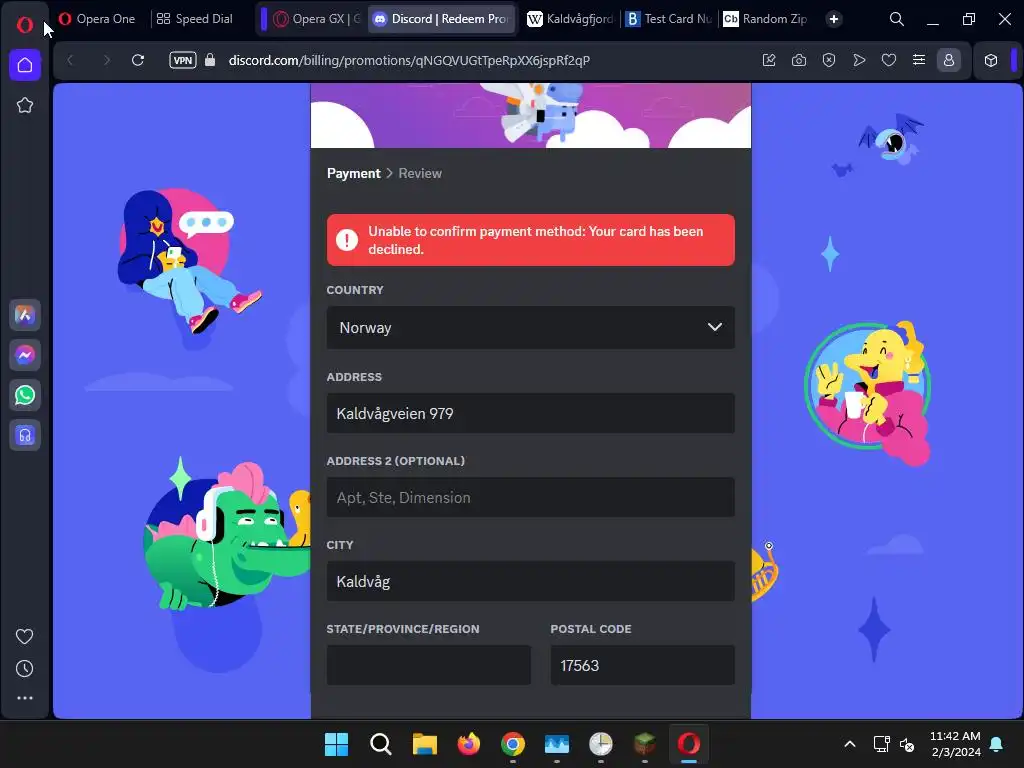The image size is (1024, 768).
Task: Click the Postal Code field
Action: 643,665
